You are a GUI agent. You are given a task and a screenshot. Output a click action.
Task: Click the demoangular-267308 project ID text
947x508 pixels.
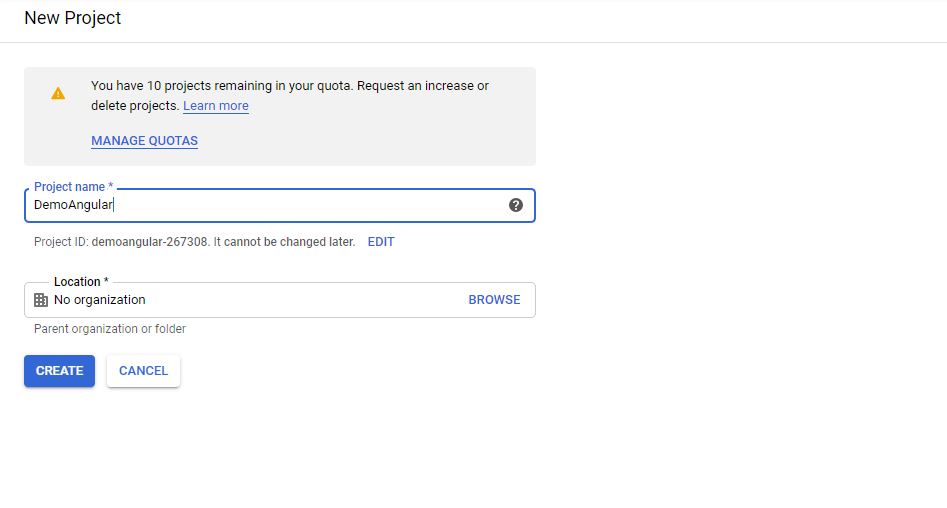[x=150, y=242]
